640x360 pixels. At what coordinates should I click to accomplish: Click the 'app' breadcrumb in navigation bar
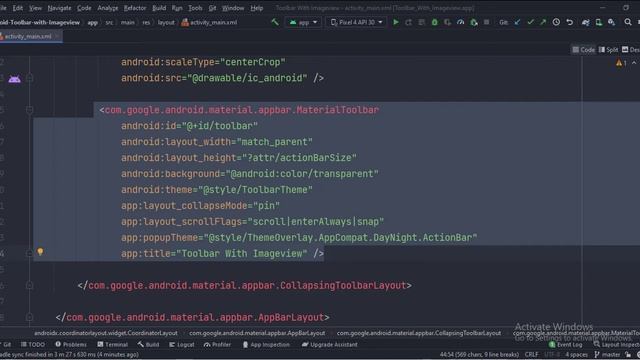(93, 22)
